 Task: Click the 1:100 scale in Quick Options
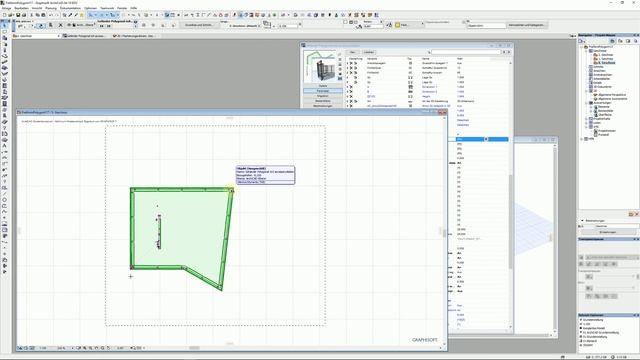pos(587,324)
